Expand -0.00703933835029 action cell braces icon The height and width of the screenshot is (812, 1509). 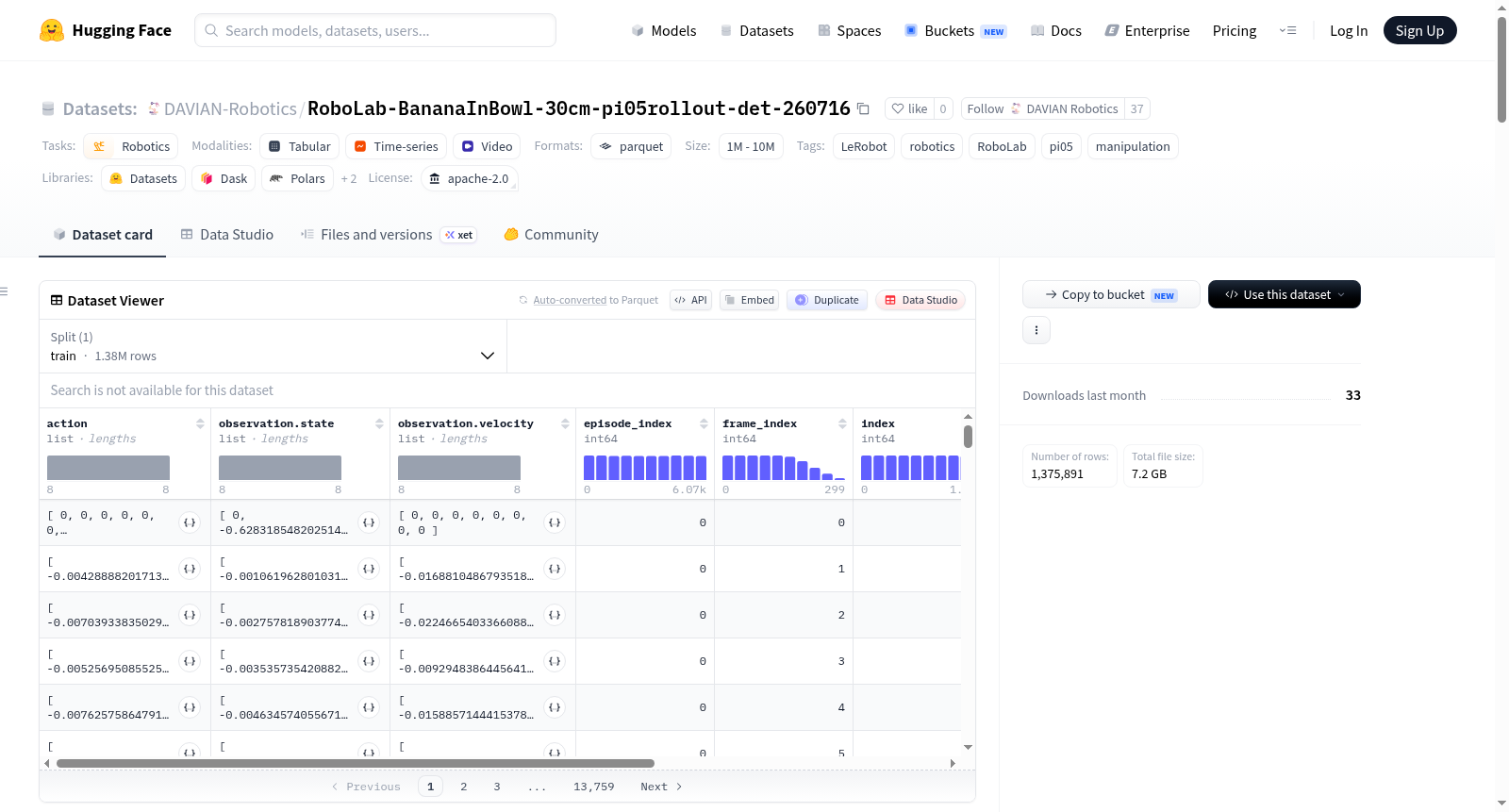pyautogui.click(x=190, y=615)
